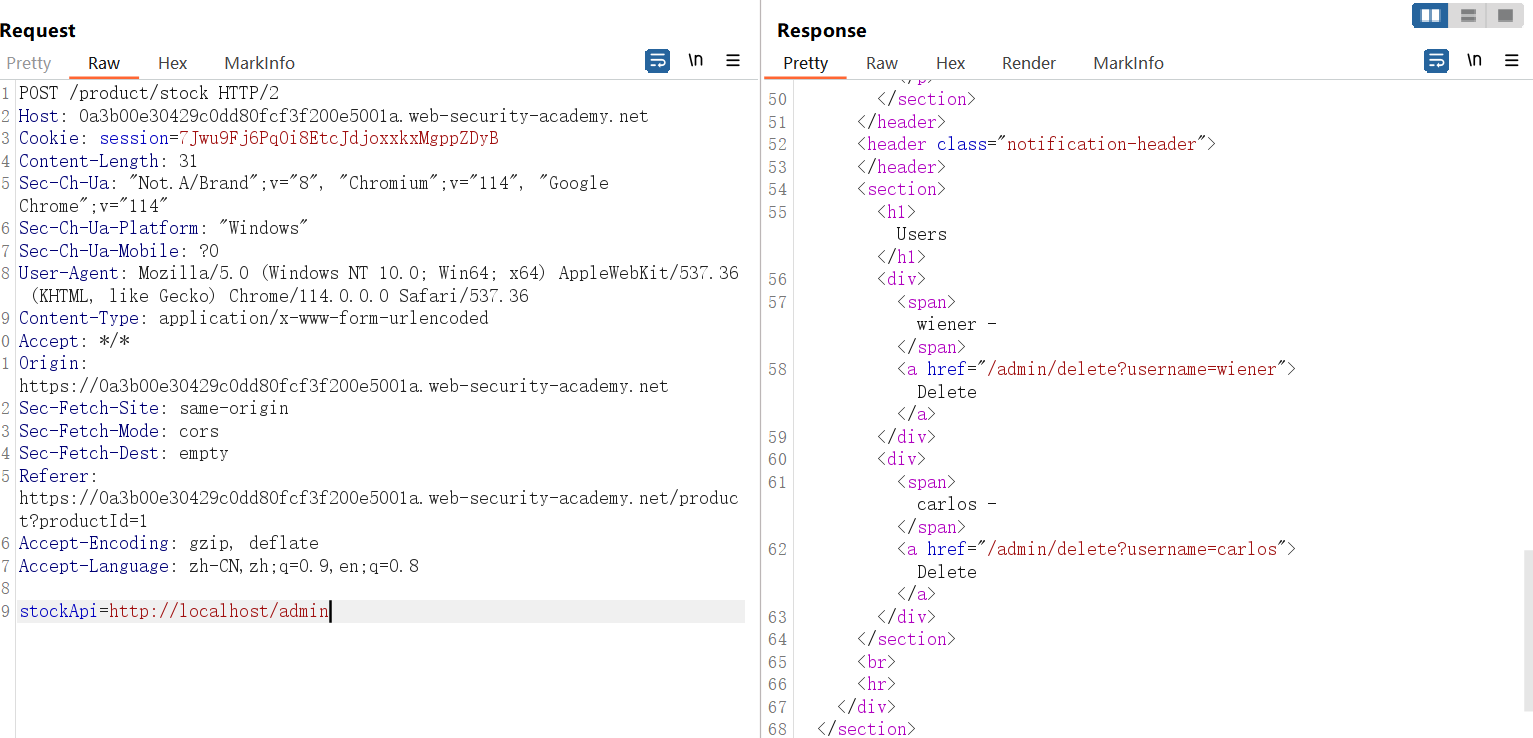Toggle word wrap icon in Request panel

(x=657, y=61)
